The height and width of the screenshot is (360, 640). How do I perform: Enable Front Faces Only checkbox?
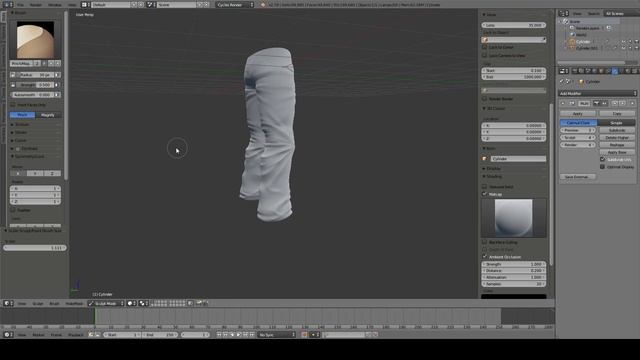pos(13,105)
